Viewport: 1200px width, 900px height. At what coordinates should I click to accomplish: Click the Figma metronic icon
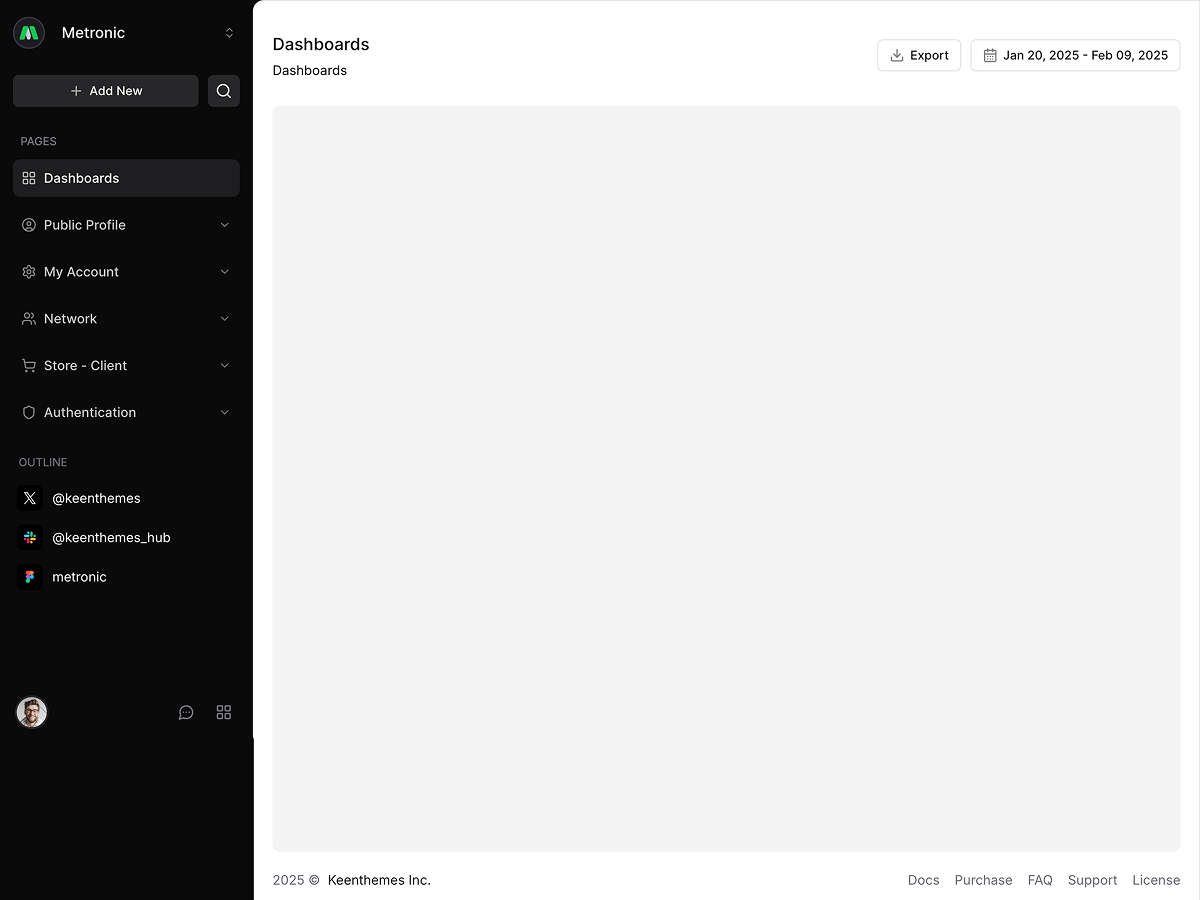pos(30,577)
